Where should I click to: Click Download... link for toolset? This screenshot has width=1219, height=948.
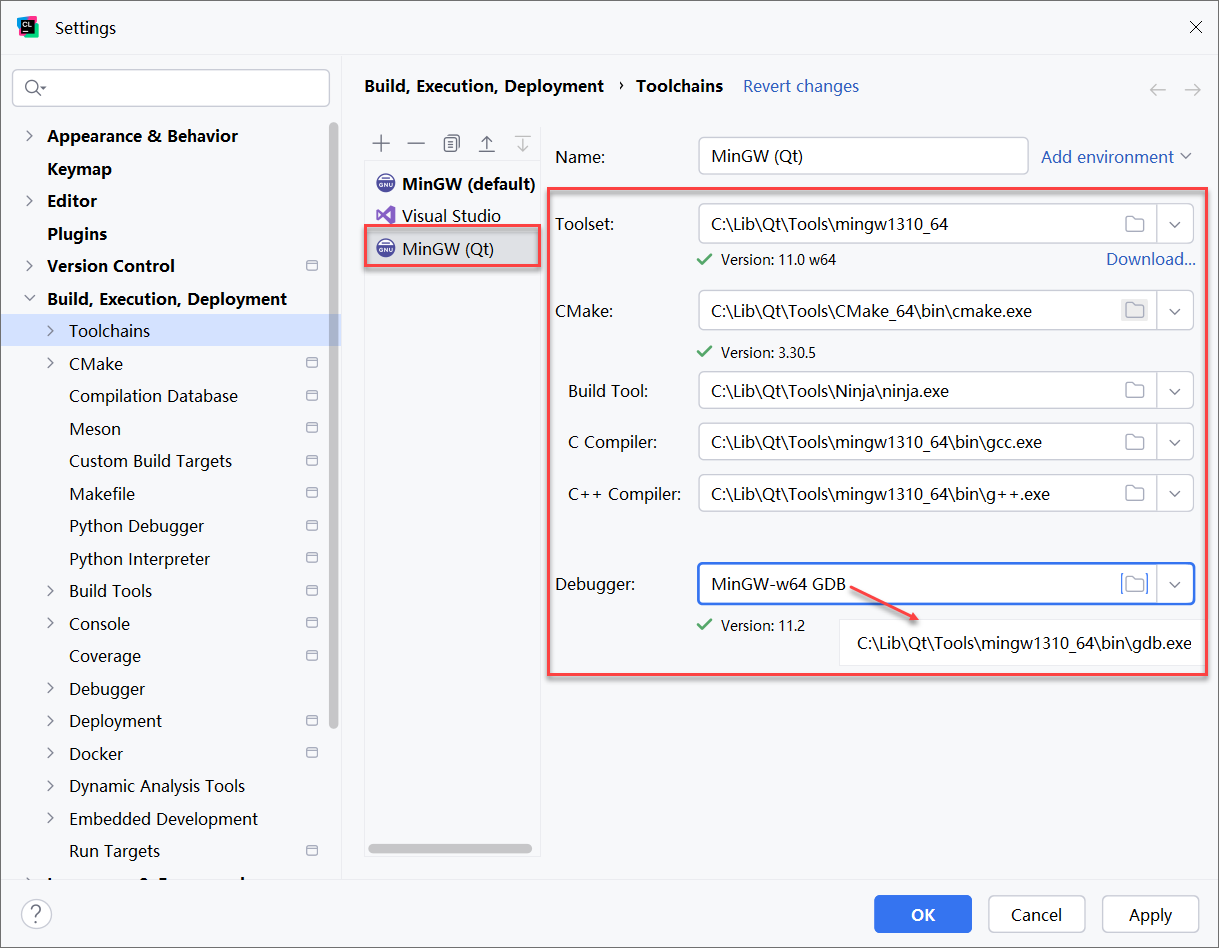(x=1150, y=259)
